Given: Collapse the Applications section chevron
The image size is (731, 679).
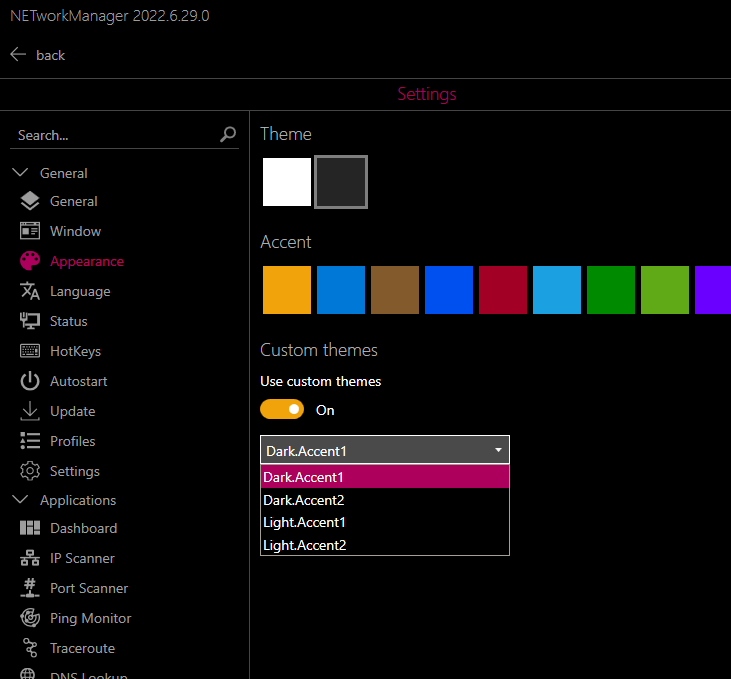Looking at the screenshot, I should pyautogui.click(x=20, y=500).
